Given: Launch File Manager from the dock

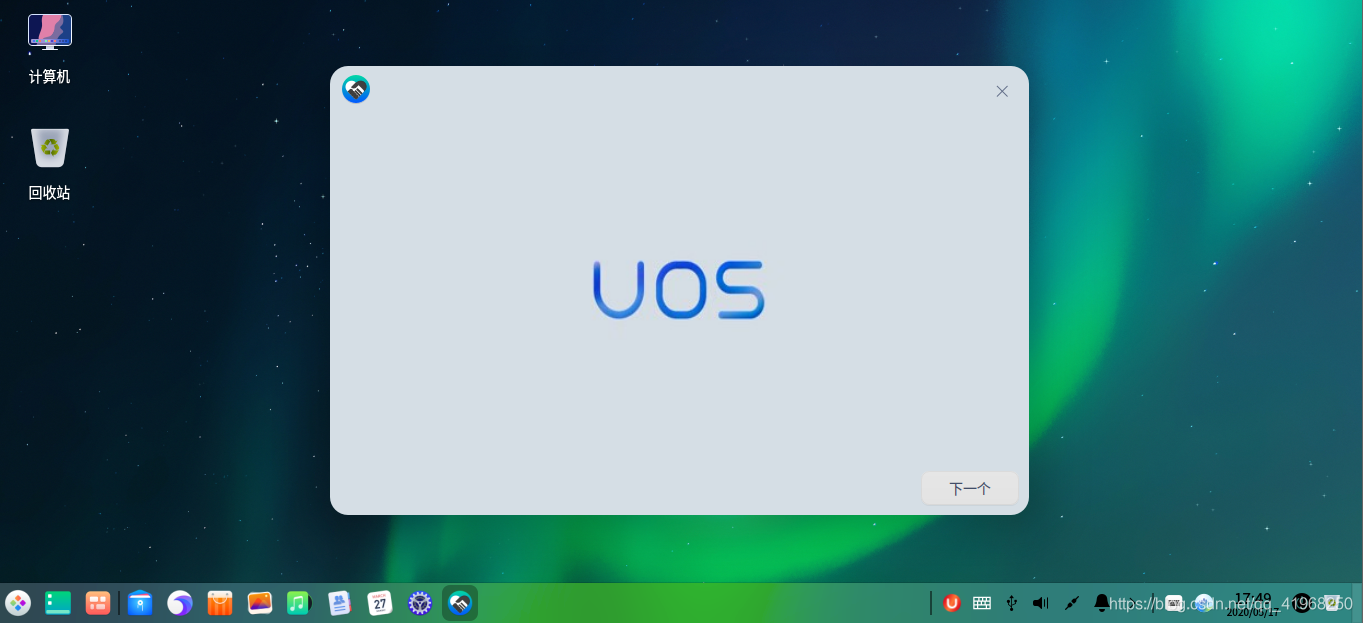Looking at the screenshot, I should pyautogui.click(x=140, y=603).
